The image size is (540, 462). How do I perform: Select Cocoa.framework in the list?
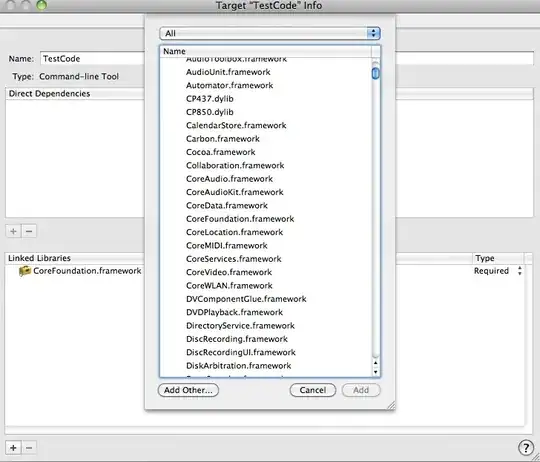click(x=220, y=152)
